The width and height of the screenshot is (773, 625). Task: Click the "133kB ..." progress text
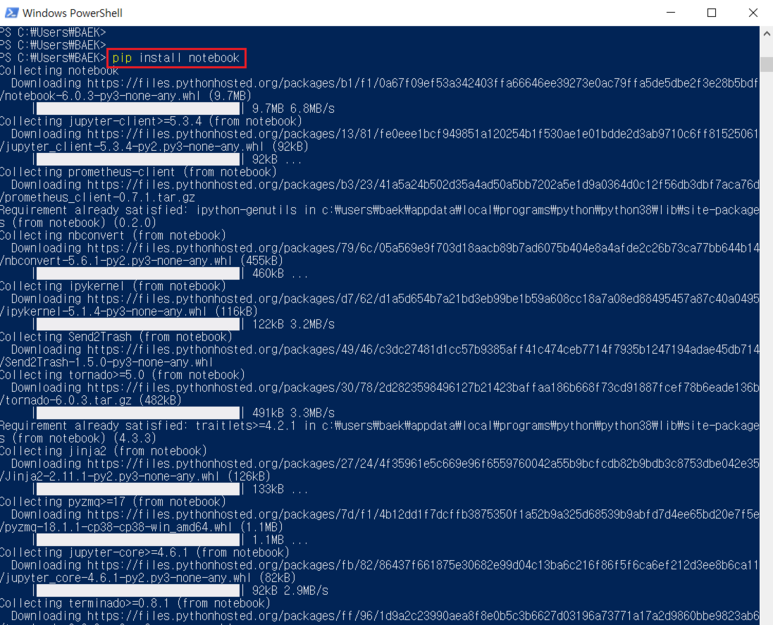pos(280,489)
